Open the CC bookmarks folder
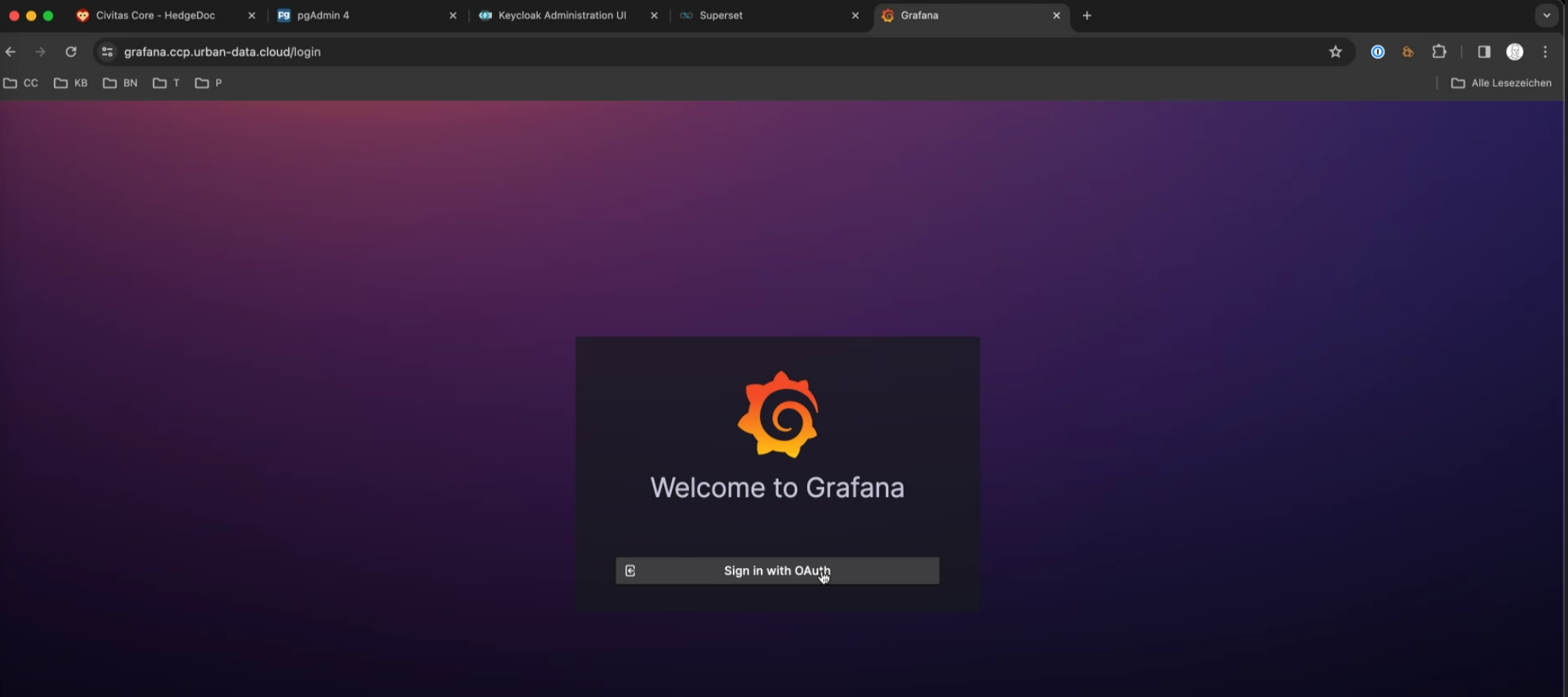The width and height of the screenshot is (1568, 697). coord(21,83)
